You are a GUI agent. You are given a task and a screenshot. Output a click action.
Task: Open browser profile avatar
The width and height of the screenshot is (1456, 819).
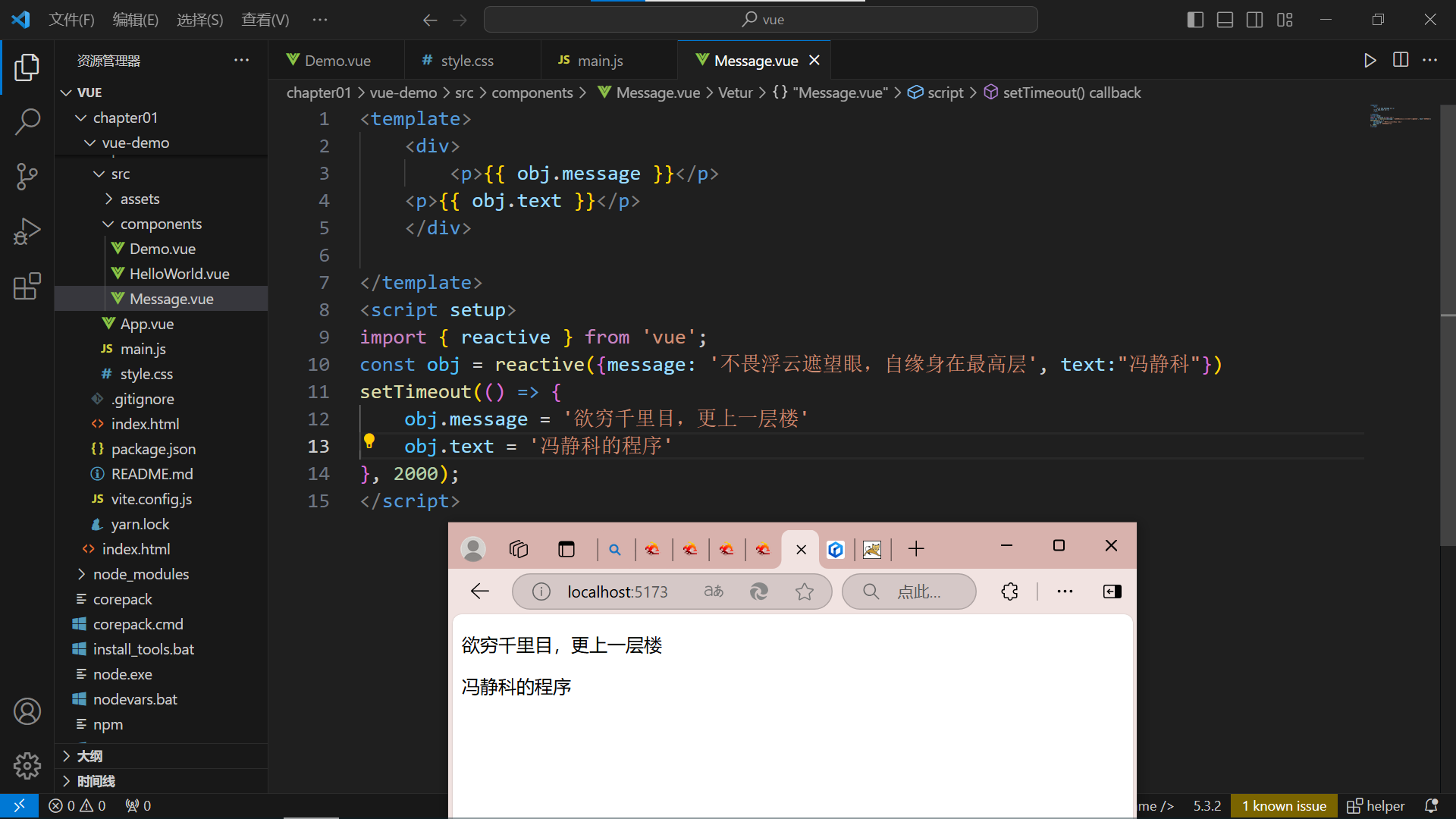[x=474, y=549]
